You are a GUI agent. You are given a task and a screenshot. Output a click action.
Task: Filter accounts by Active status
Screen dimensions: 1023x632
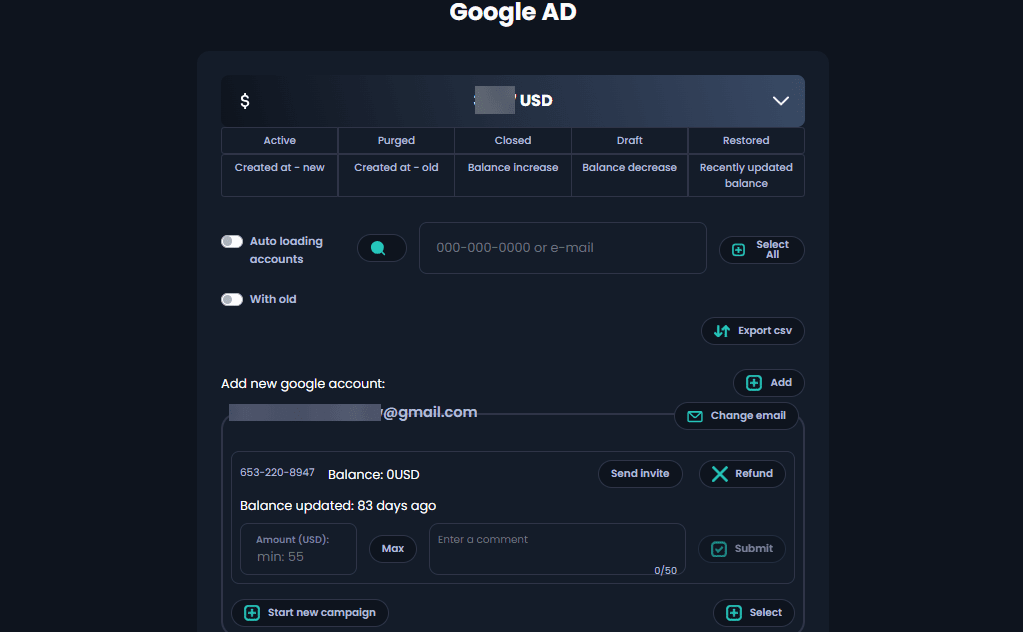pos(279,140)
